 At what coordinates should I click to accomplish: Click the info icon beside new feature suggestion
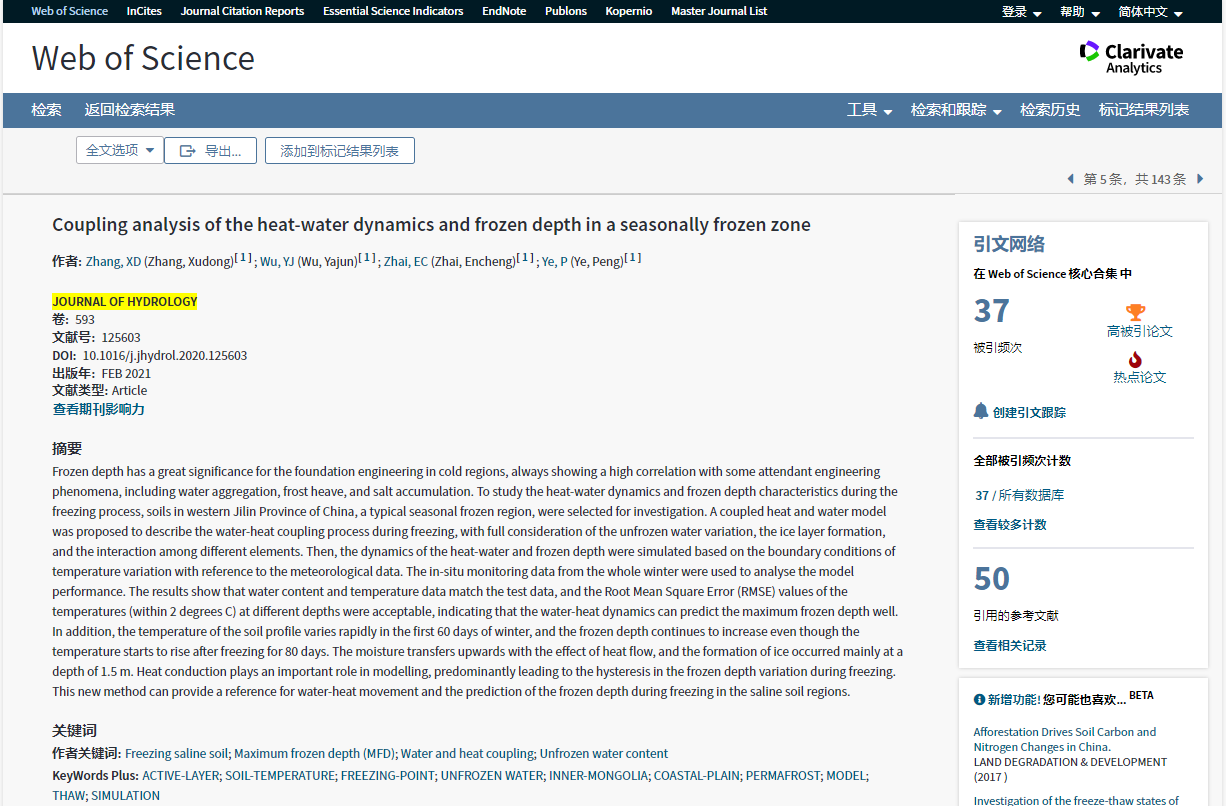pyautogui.click(x=980, y=699)
